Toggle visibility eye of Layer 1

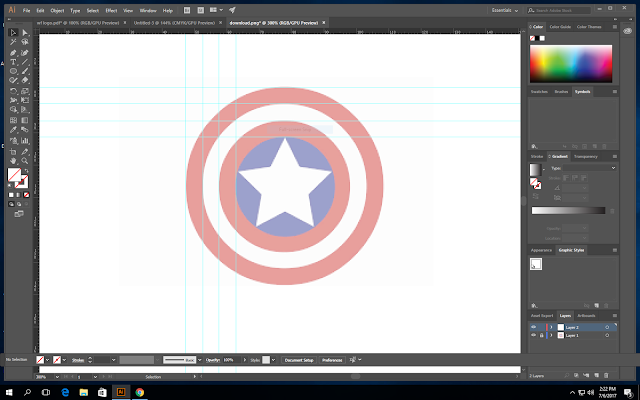point(533,335)
